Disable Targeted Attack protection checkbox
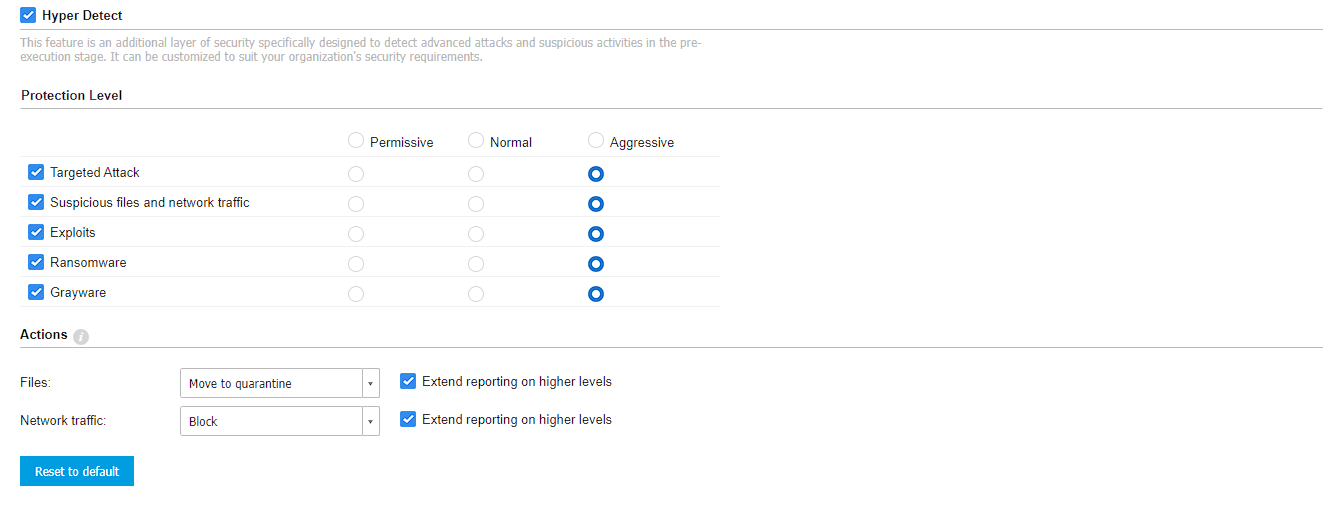Viewport: 1341px width, 526px height. point(36,172)
